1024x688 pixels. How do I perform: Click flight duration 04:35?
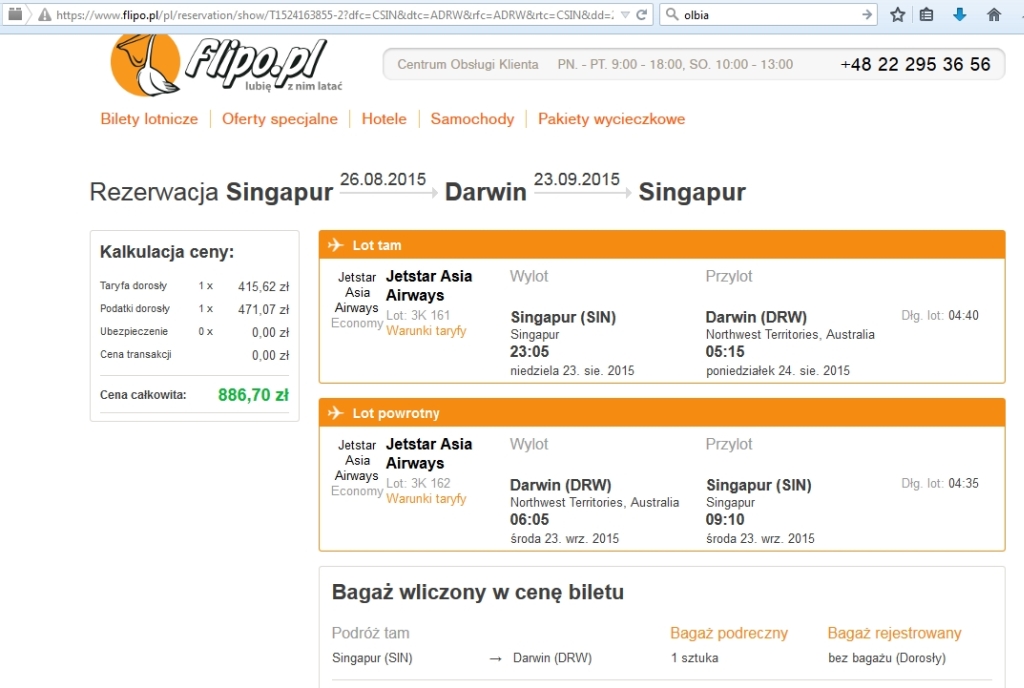click(x=963, y=483)
